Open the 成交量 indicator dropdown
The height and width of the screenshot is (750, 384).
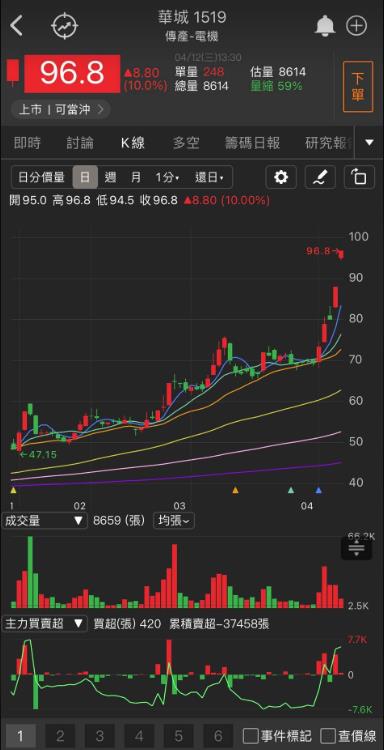coord(44,520)
